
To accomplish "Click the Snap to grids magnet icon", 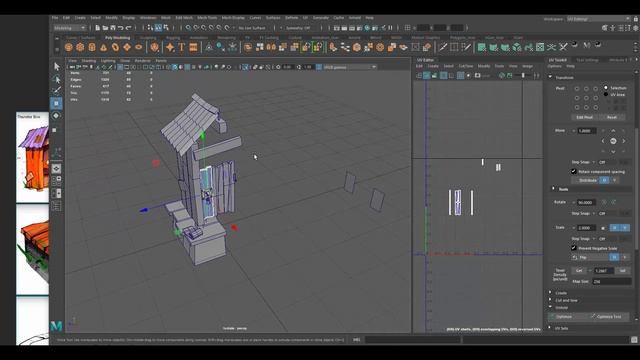I will 188,28.
